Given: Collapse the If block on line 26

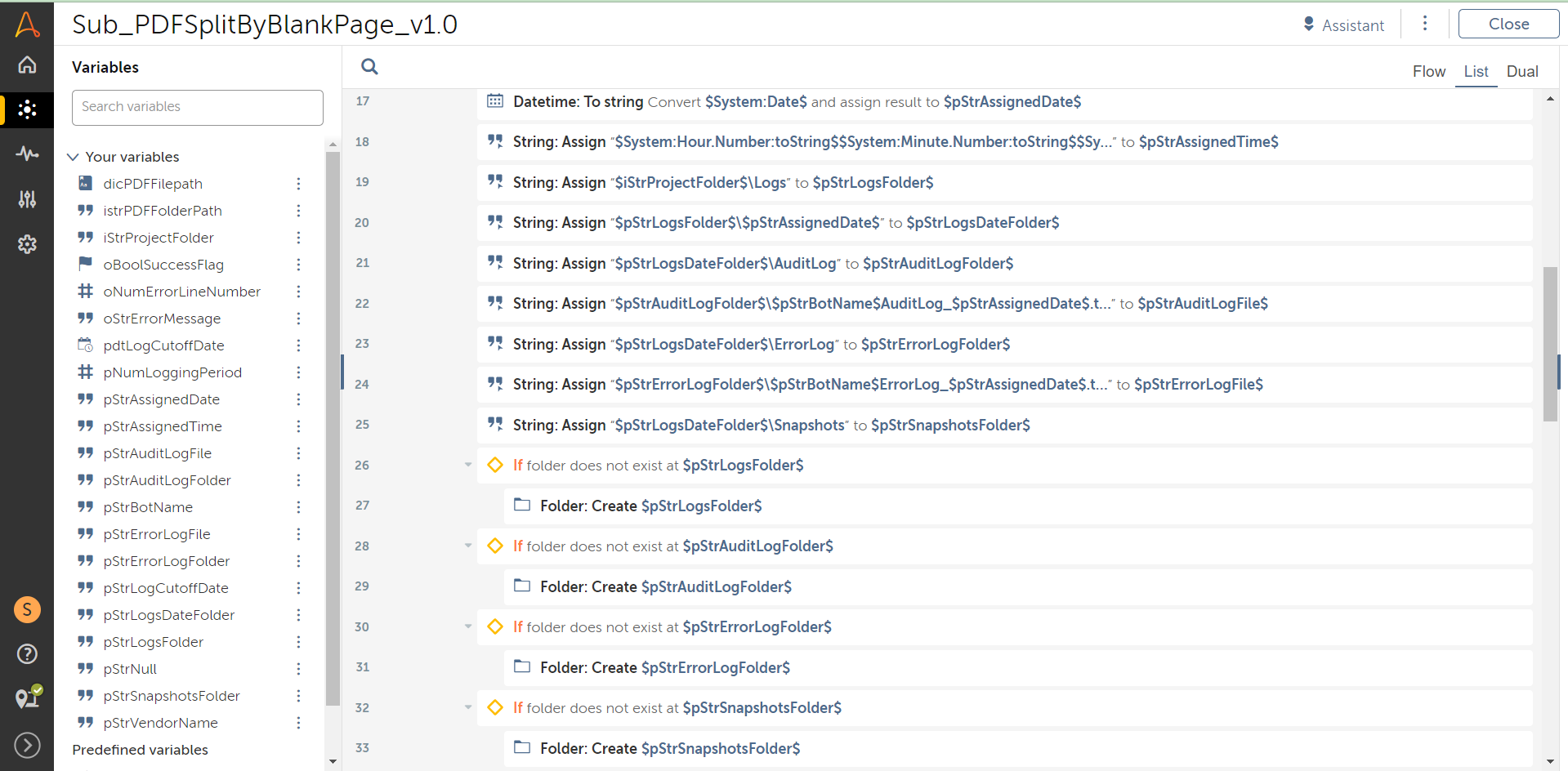Looking at the screenshot, I should 468,465.
